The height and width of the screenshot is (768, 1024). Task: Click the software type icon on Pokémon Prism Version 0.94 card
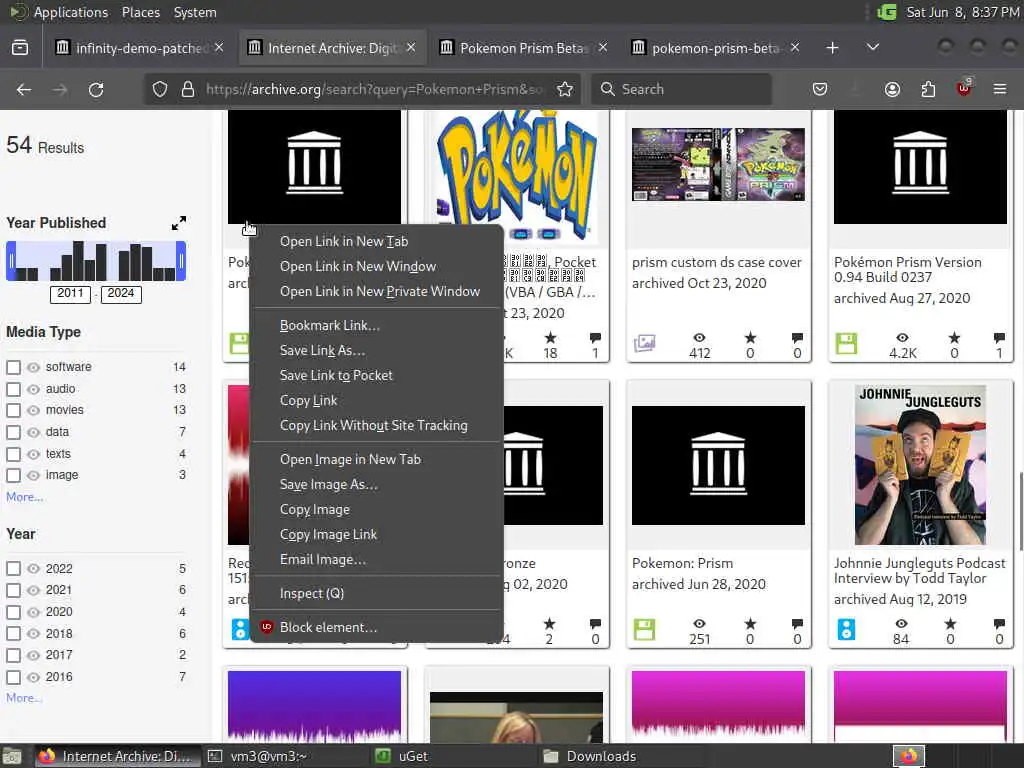click(846, 344)
